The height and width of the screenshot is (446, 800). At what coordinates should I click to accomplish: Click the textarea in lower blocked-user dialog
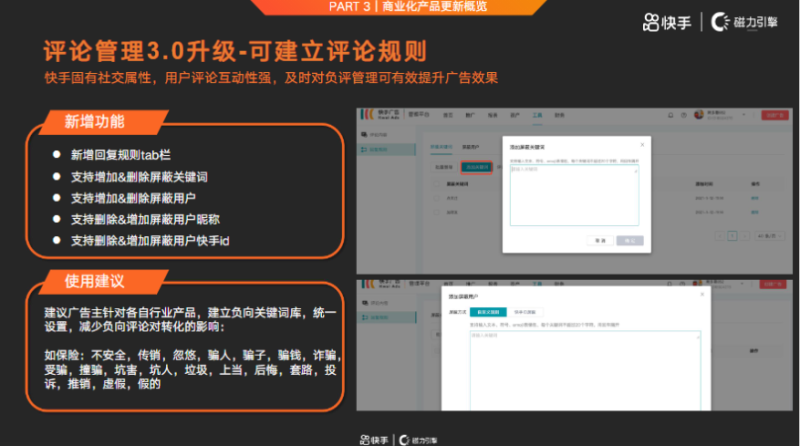(x=585, y=370)
